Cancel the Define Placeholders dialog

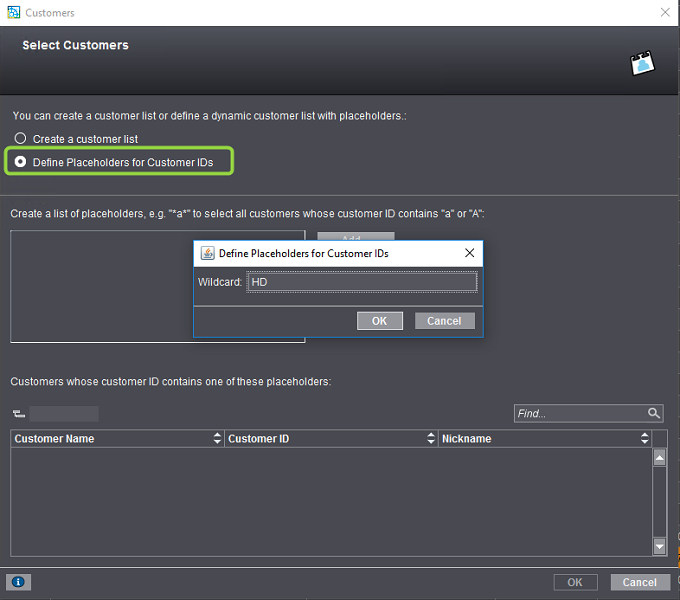[444, 321]
